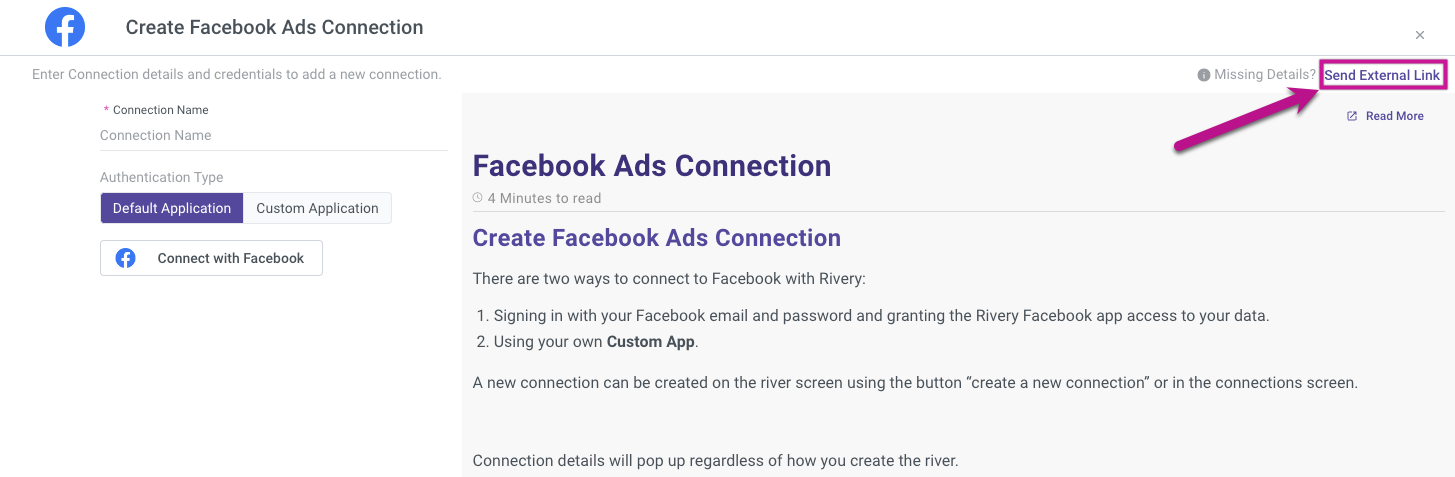Viewport: 1455px width, 477px height.
Task: Open the Read More documentation link
Action: [x=1394, y=116]
